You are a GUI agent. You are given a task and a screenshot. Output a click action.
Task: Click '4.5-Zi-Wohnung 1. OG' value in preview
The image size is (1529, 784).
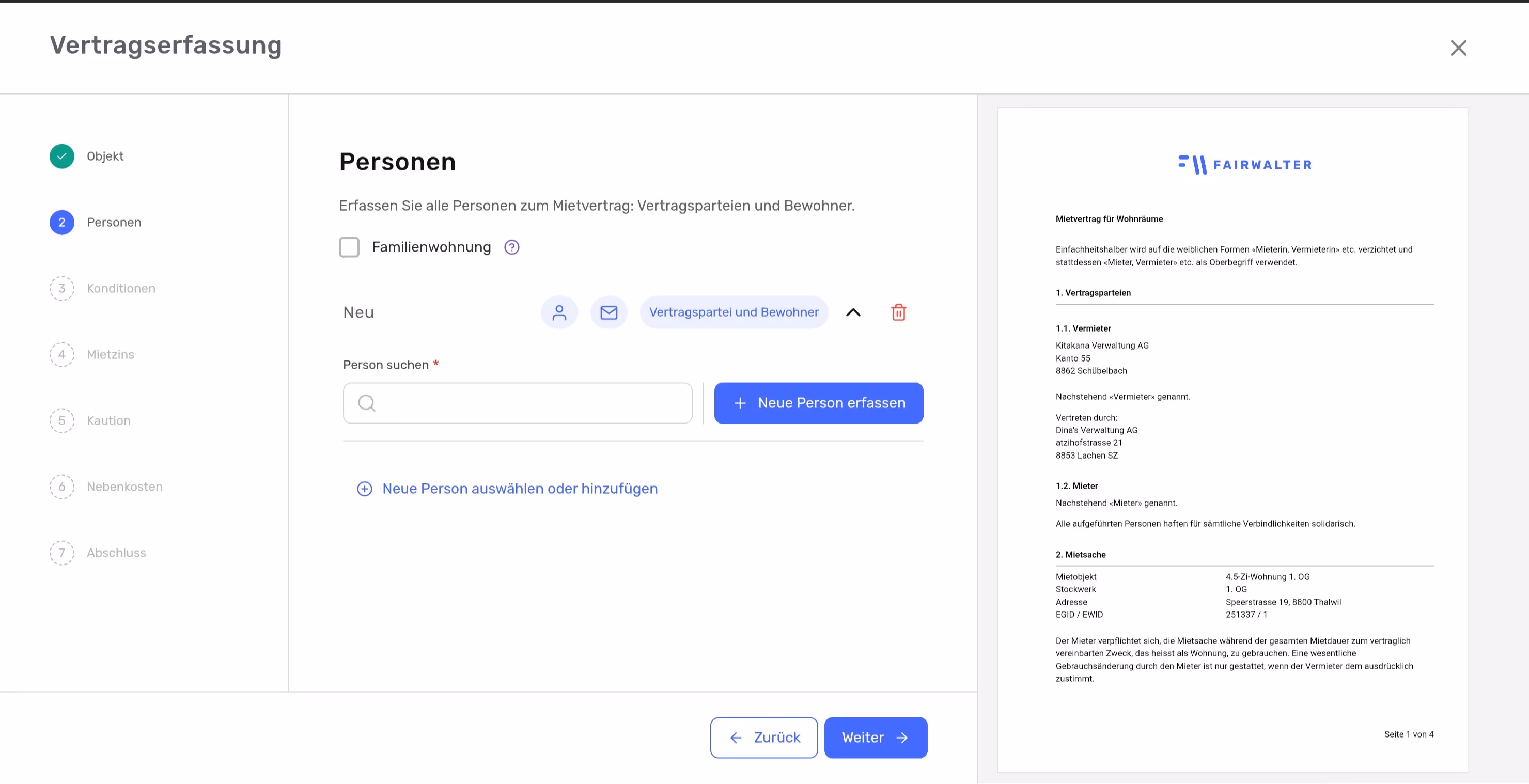1267,577
